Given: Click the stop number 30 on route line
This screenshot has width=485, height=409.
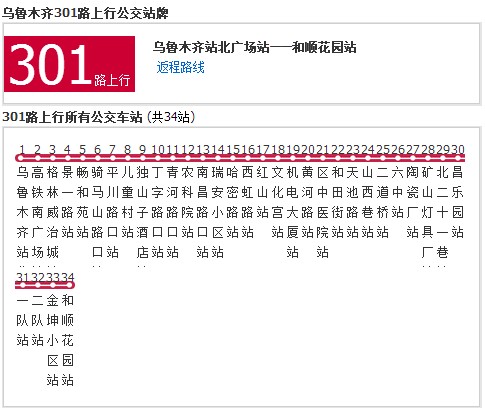Looking at the screenshot, I should point(457,149).
